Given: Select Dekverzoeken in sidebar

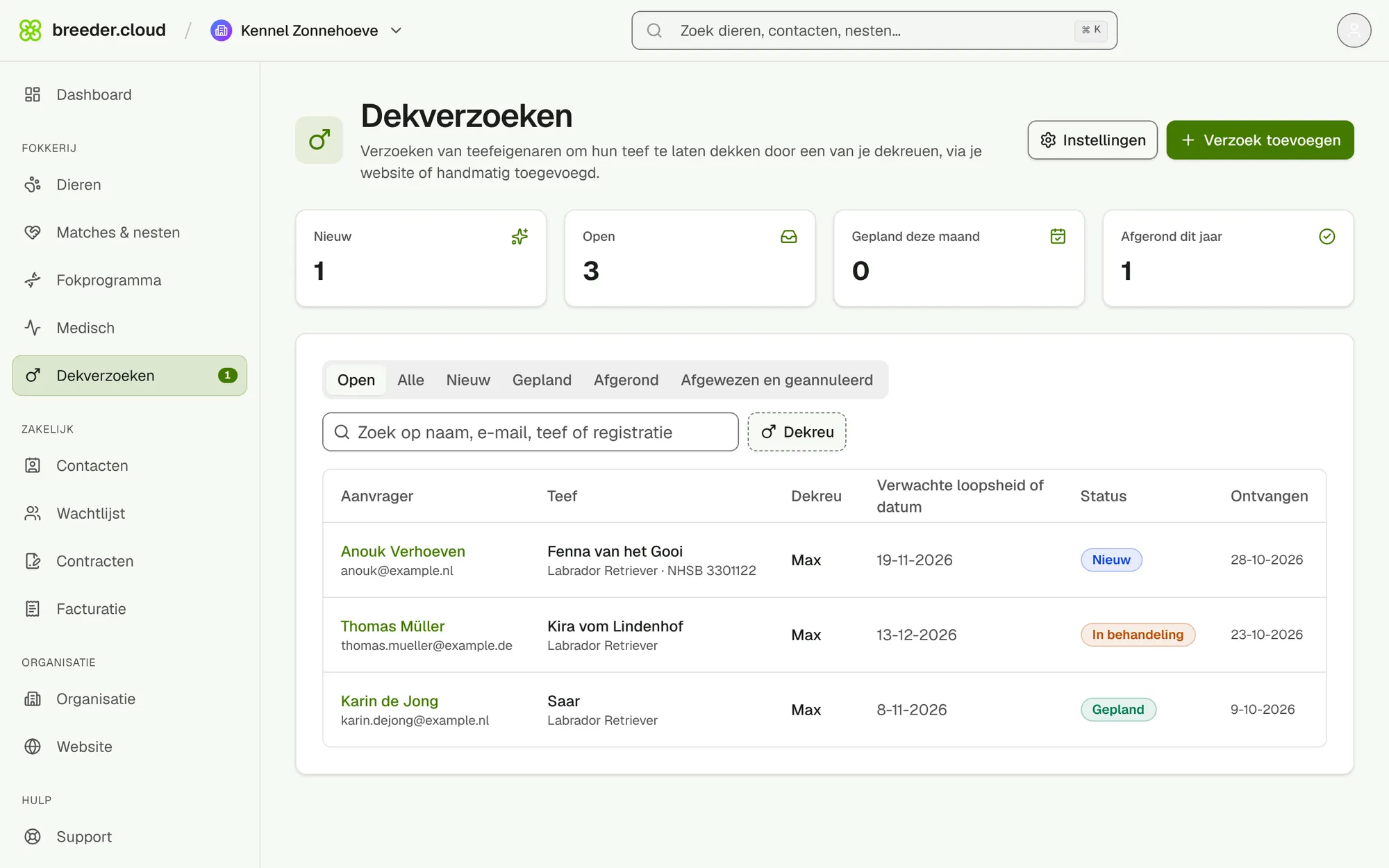Looking at the screenshot, I should point(130,376).
